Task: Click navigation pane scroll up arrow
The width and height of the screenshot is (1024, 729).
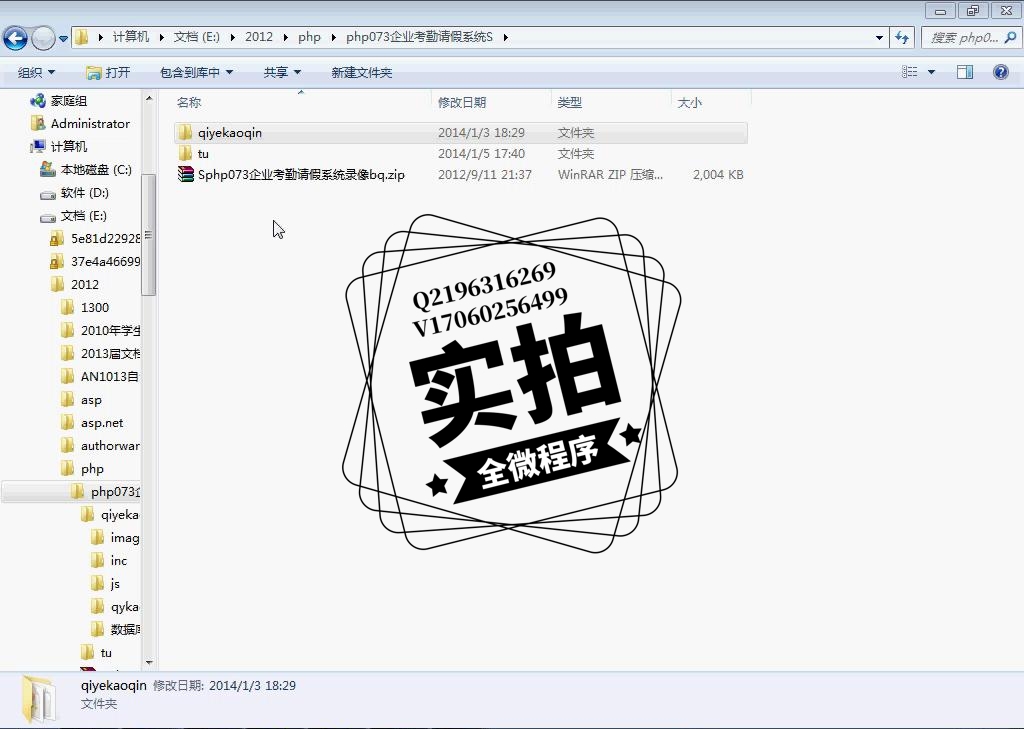Action: pos(149,99)
